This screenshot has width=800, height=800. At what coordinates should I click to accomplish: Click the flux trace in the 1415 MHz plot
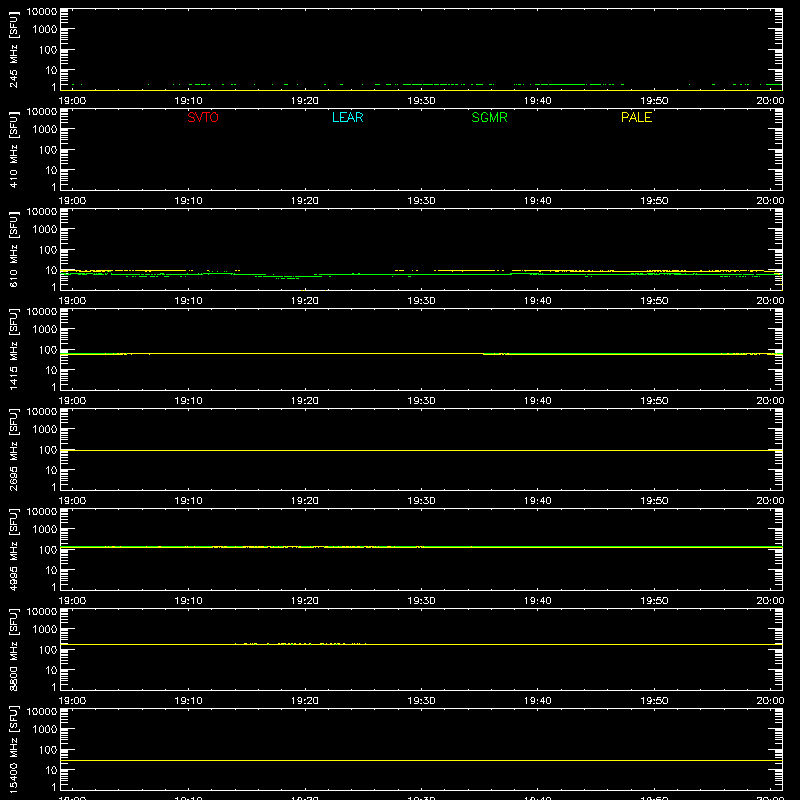[421, 353]
